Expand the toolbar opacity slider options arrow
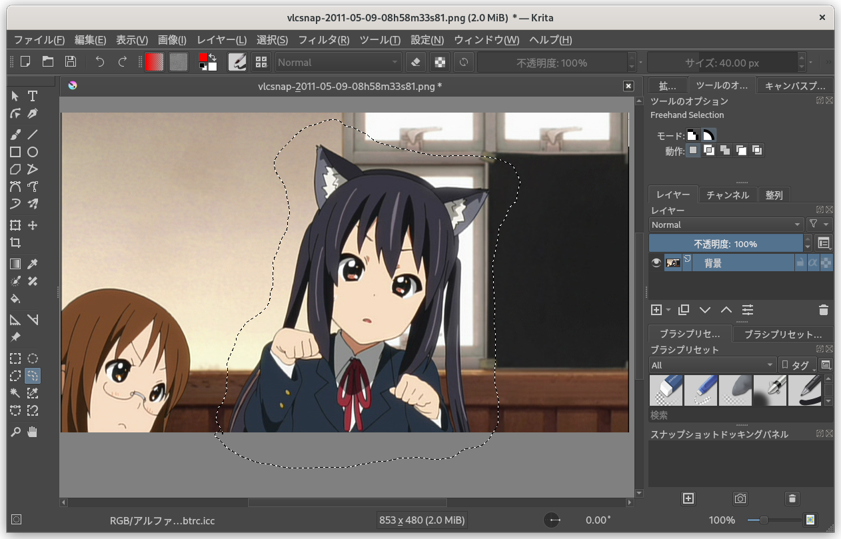This screenshot has height=539, width=841. (640, 62)
